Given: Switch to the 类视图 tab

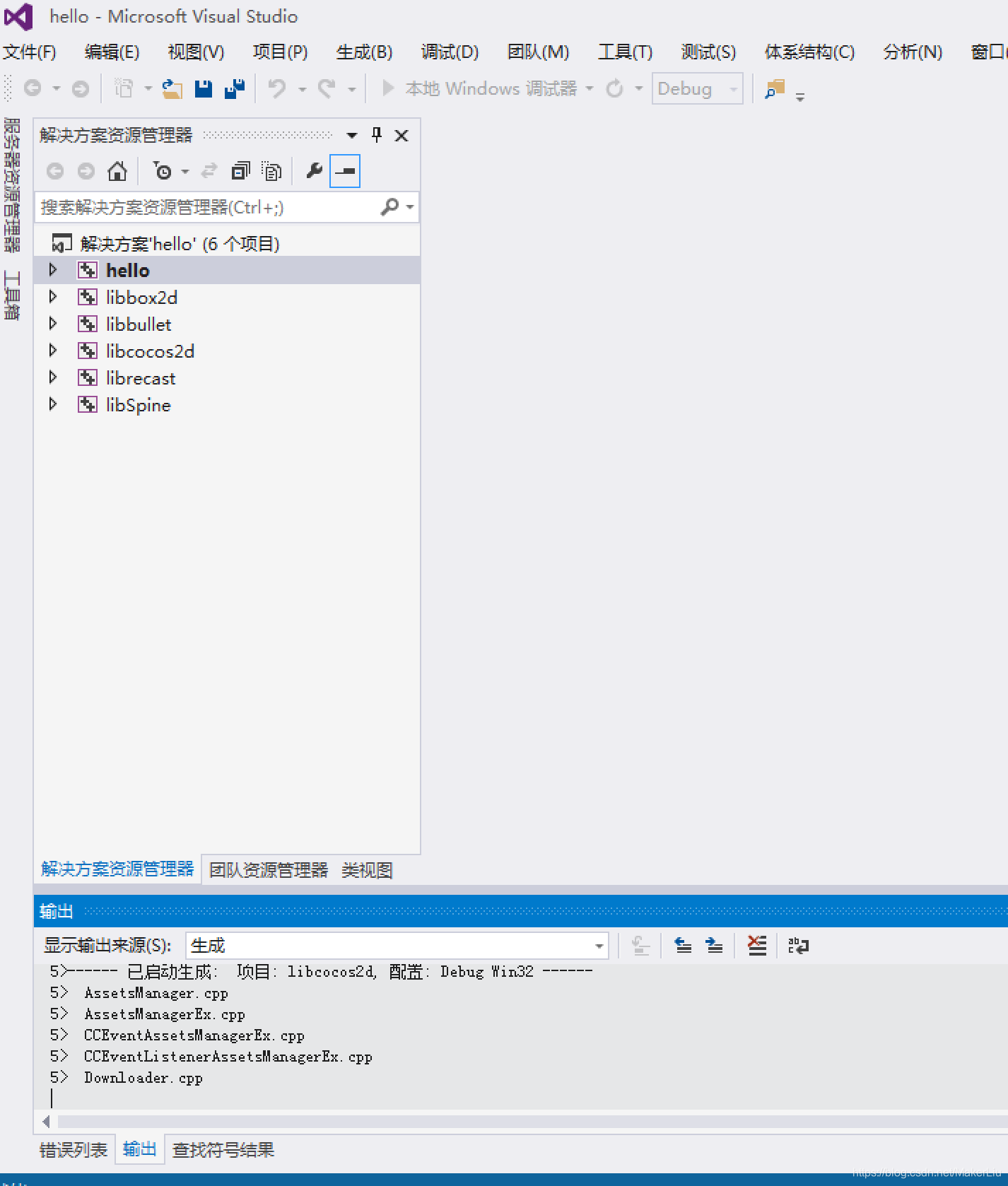Looking at the screenshot, I should [x=367, y=870].
